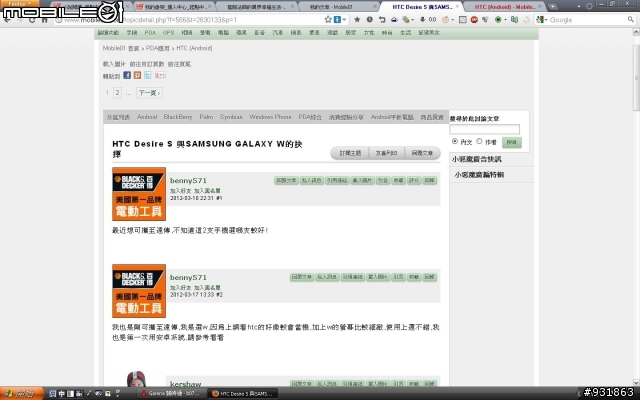Share the topic to Plurk icon
This screenshot has height=400, width=640.
(137, 76)
